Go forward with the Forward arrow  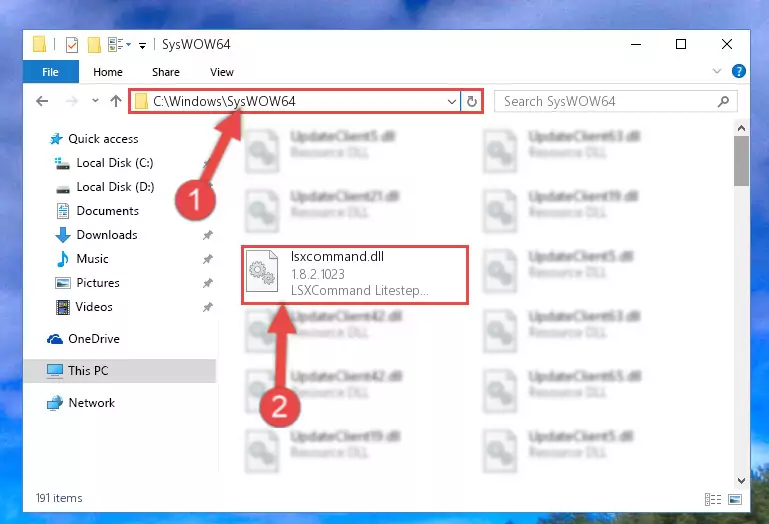pos(72,101)
